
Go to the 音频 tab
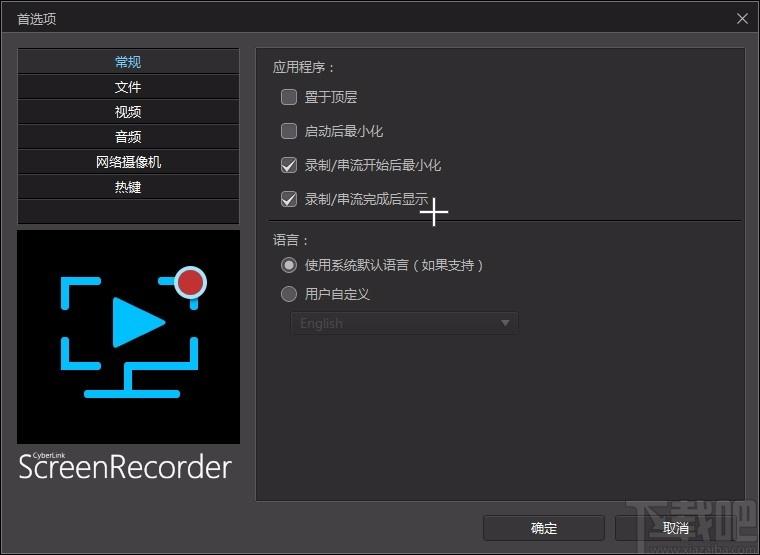(128, 137)
